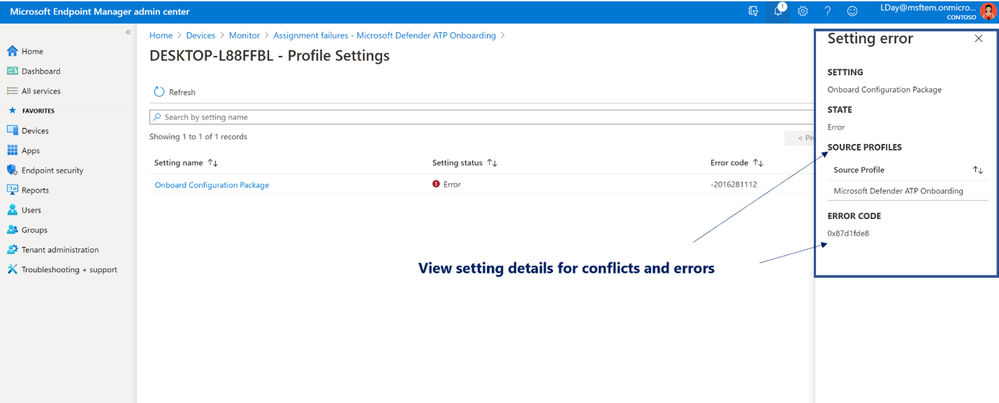
Task: Refresh the profile settings list
Action: 175,92
